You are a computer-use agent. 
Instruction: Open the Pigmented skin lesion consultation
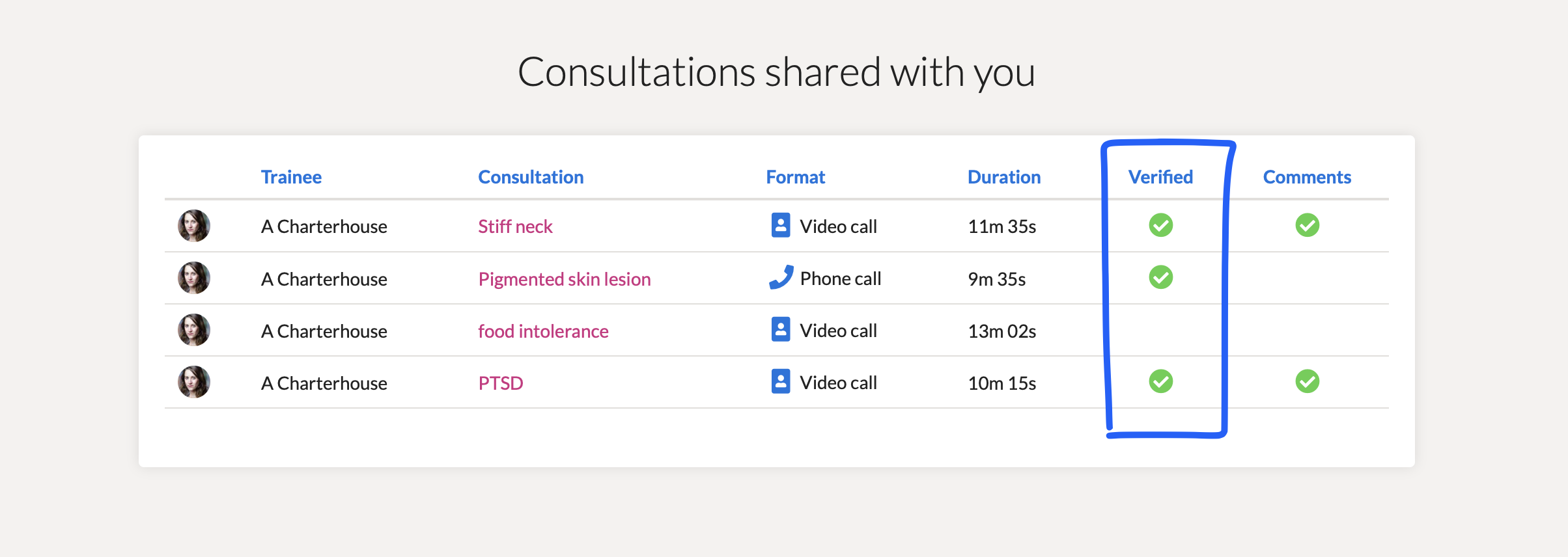(x=565, y=279)
